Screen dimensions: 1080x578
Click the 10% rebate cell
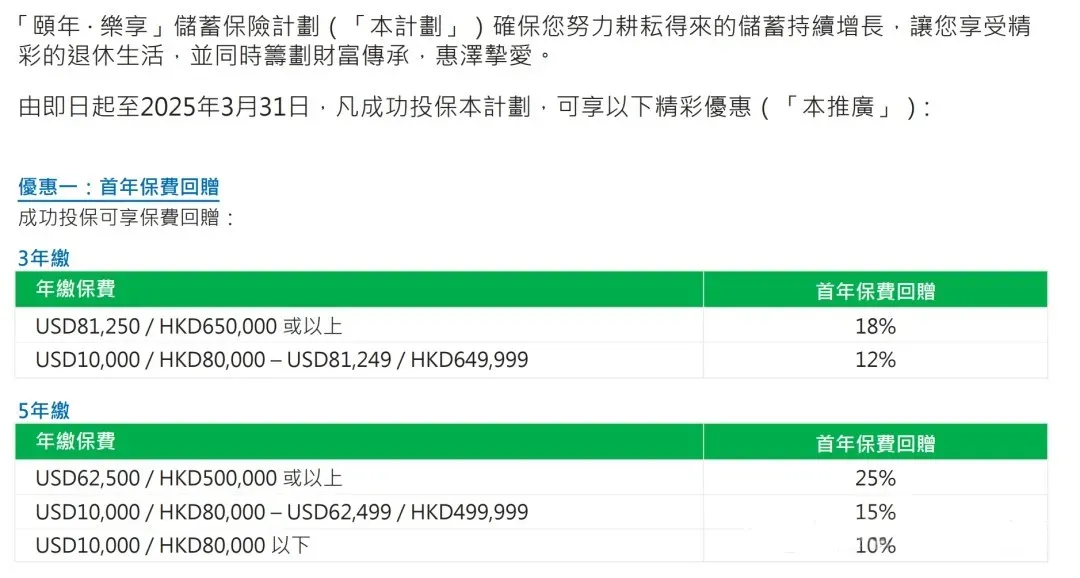pyautogui.click(x=875, y=546)
